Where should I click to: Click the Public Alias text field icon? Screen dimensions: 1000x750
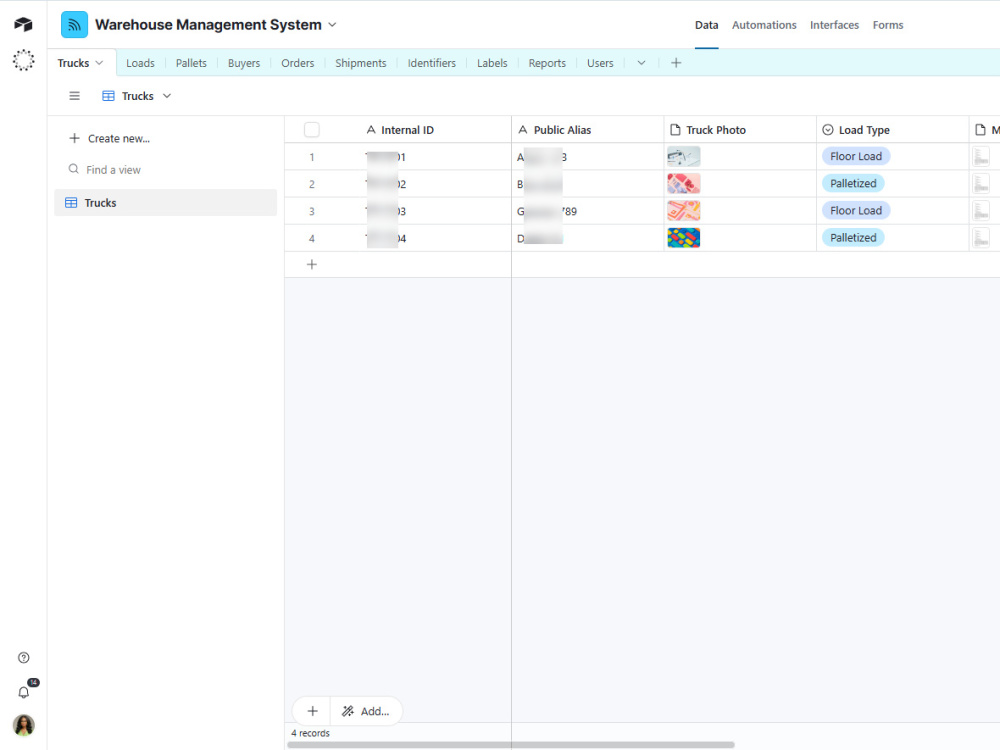(x=522, y=129)
